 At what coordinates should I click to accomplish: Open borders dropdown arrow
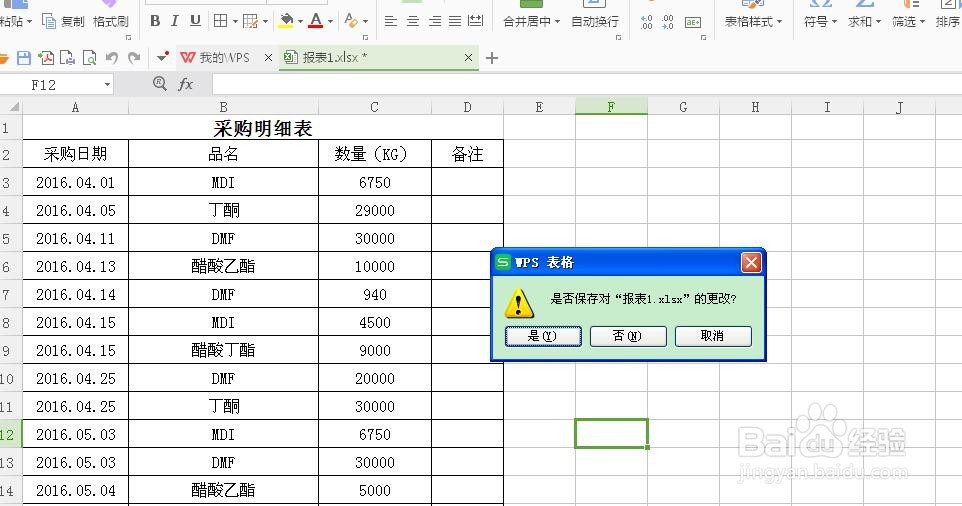[235, 22]
